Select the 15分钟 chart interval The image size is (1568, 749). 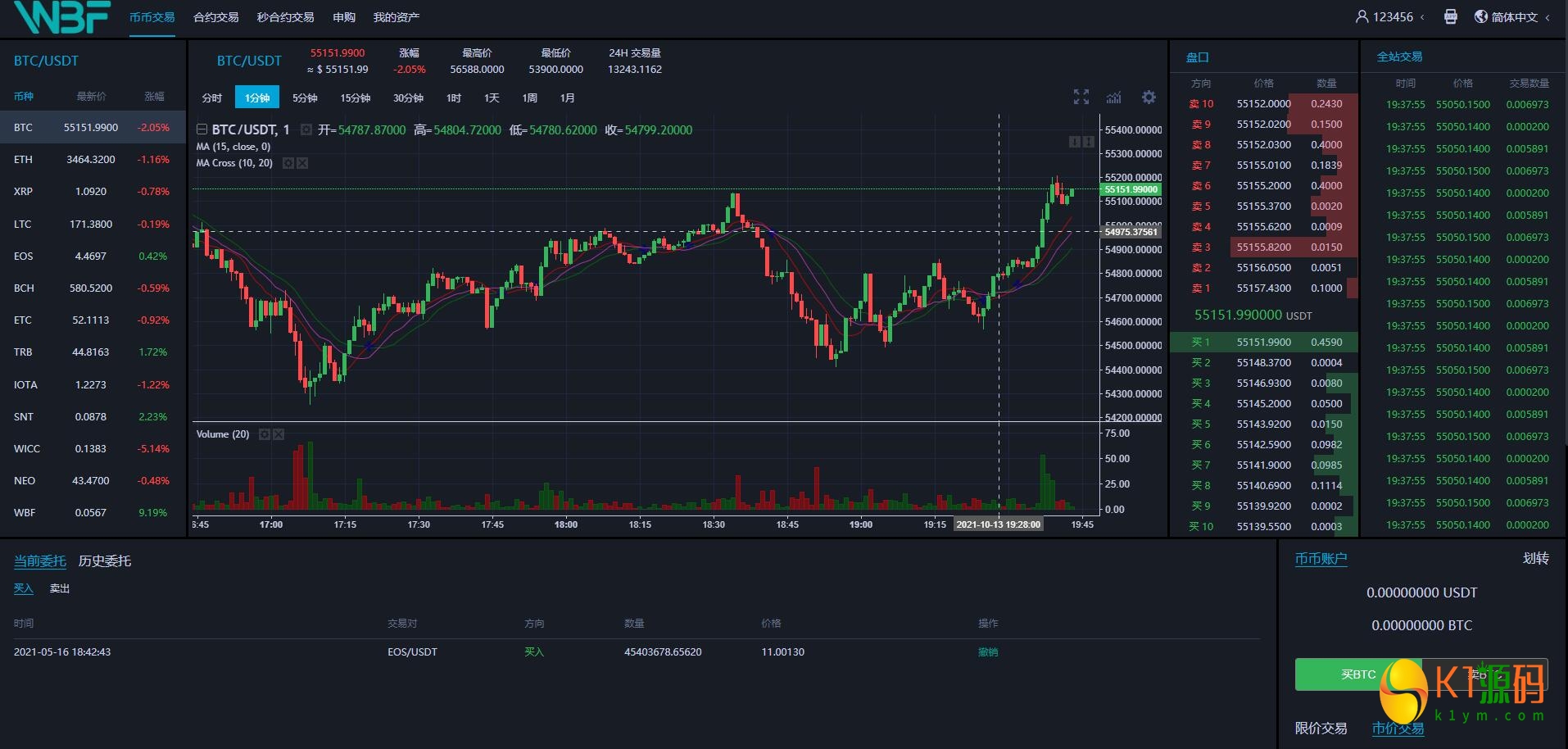pos(356,98)
